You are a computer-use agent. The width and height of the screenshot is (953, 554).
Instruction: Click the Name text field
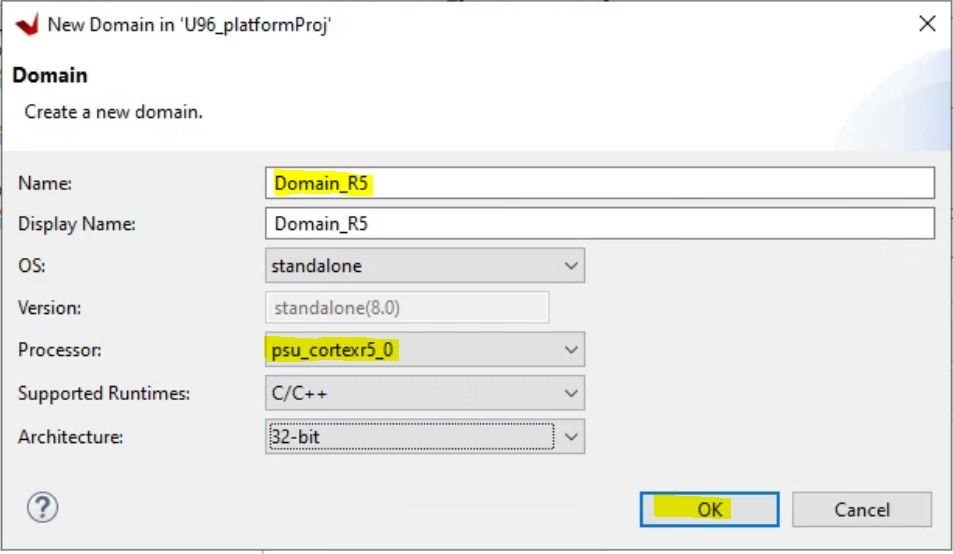click(600, 183)
